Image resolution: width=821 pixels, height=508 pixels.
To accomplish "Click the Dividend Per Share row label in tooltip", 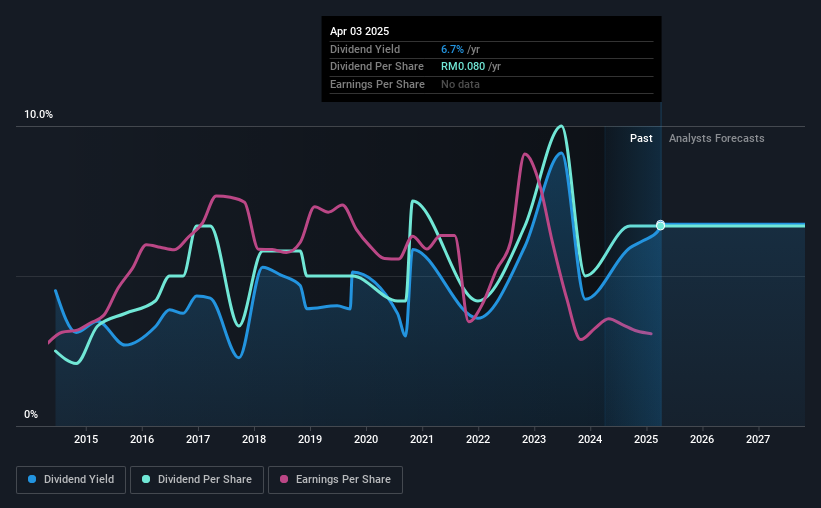I will [376, 67].
